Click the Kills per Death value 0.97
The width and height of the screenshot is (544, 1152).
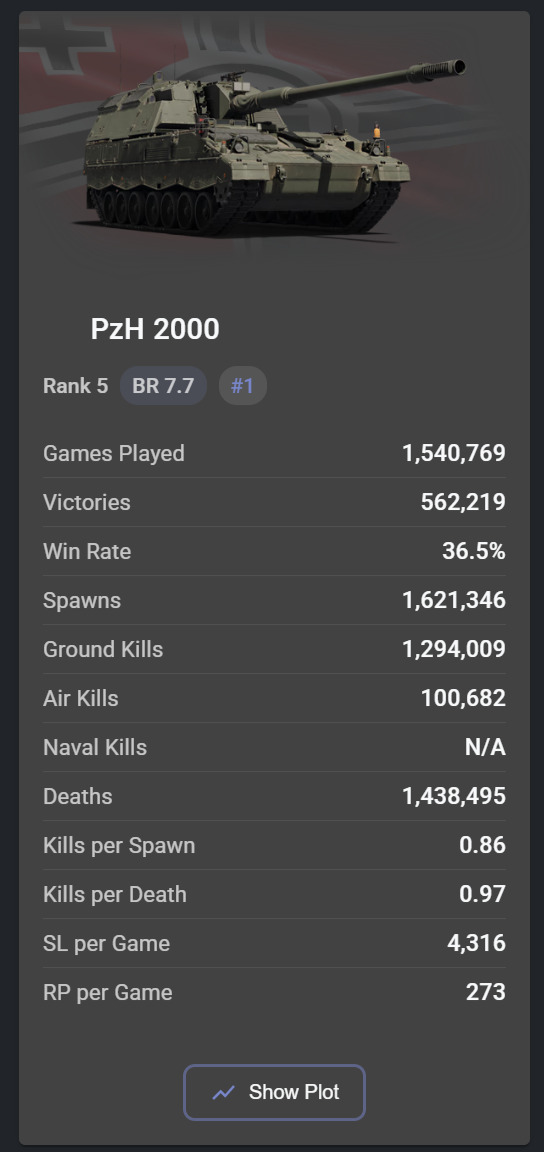(482, 894)
